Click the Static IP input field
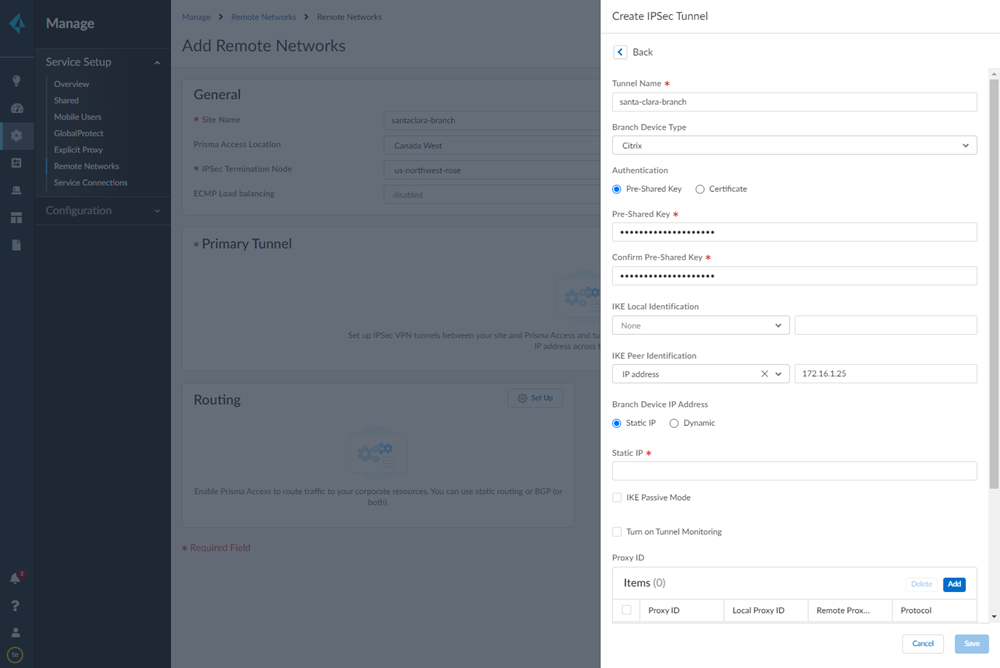 pyautogui.click(x=794, y=471)
